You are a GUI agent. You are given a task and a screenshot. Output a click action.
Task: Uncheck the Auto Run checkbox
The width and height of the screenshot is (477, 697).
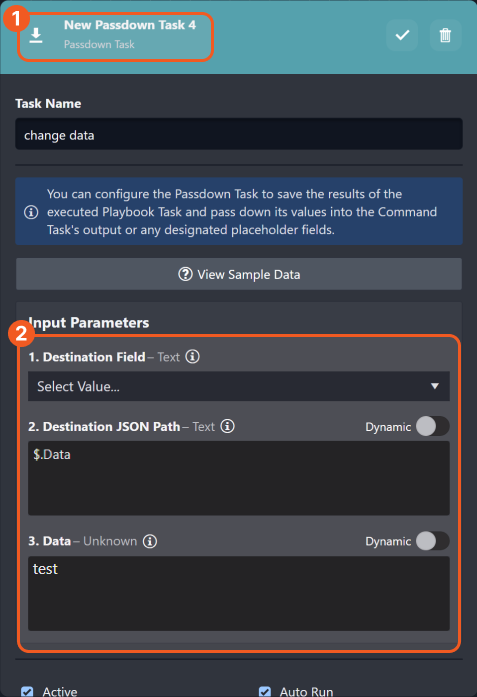tap(265, 691)
